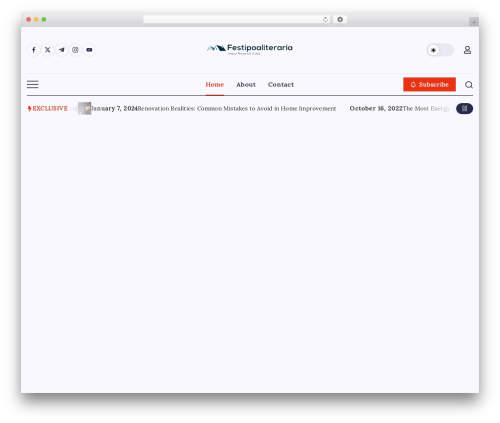Open 'The Most Energy' ticker headline

pyautogui.click(x=427, y=108)
